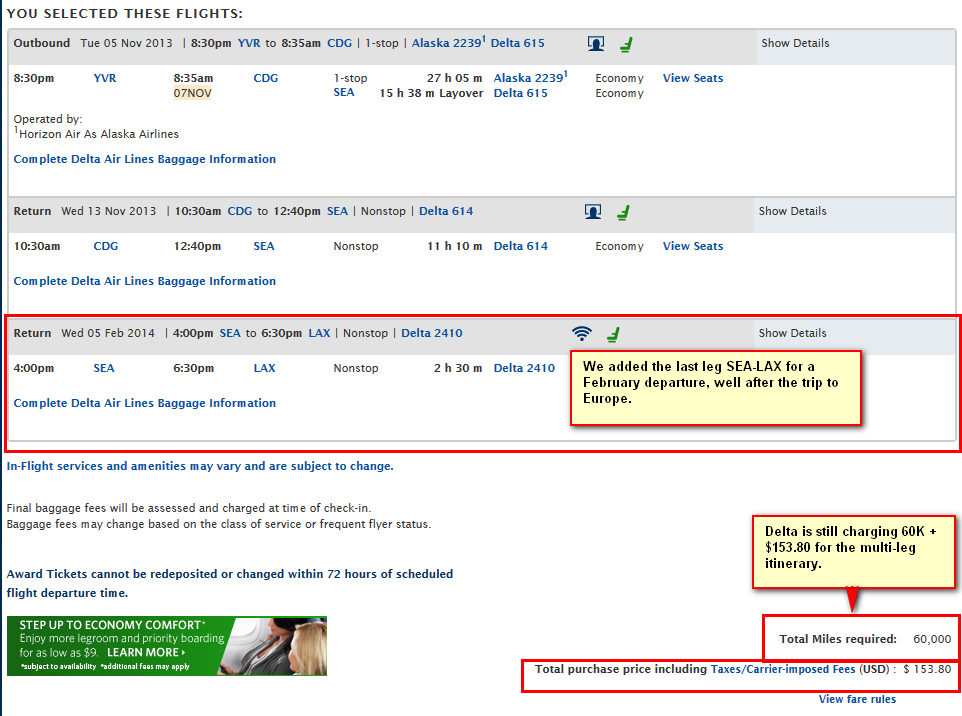Viewport: 962px width, 716px height.
Task: Click the entertainment screen icon for the CDG to SEA return
Action: (x=593, y=212)
